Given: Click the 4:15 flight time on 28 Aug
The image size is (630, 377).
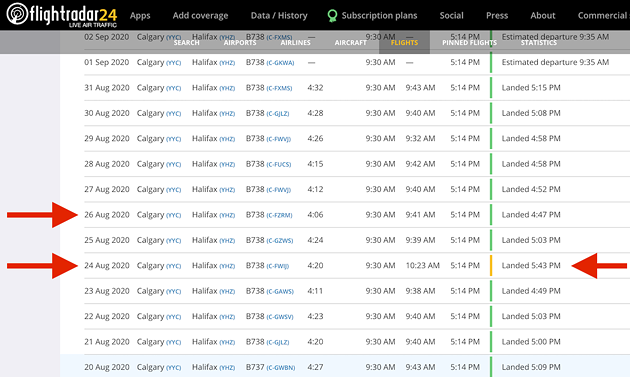Looking at the screenshot, I should point(315,164).
